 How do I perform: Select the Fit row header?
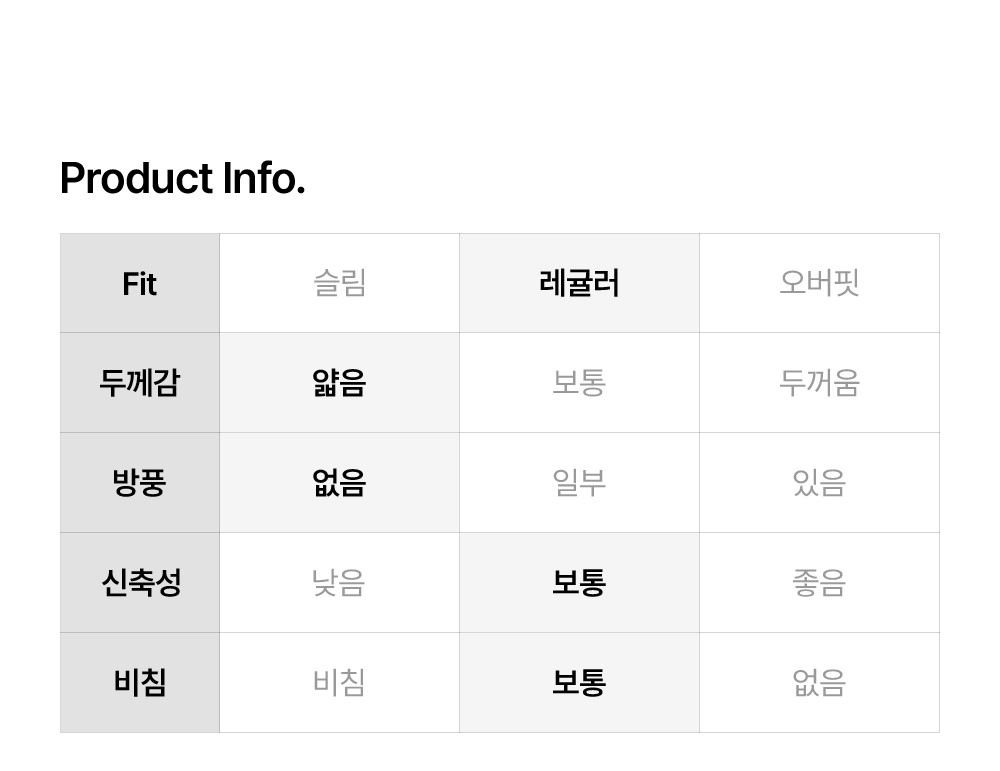(x=140, y=284)
